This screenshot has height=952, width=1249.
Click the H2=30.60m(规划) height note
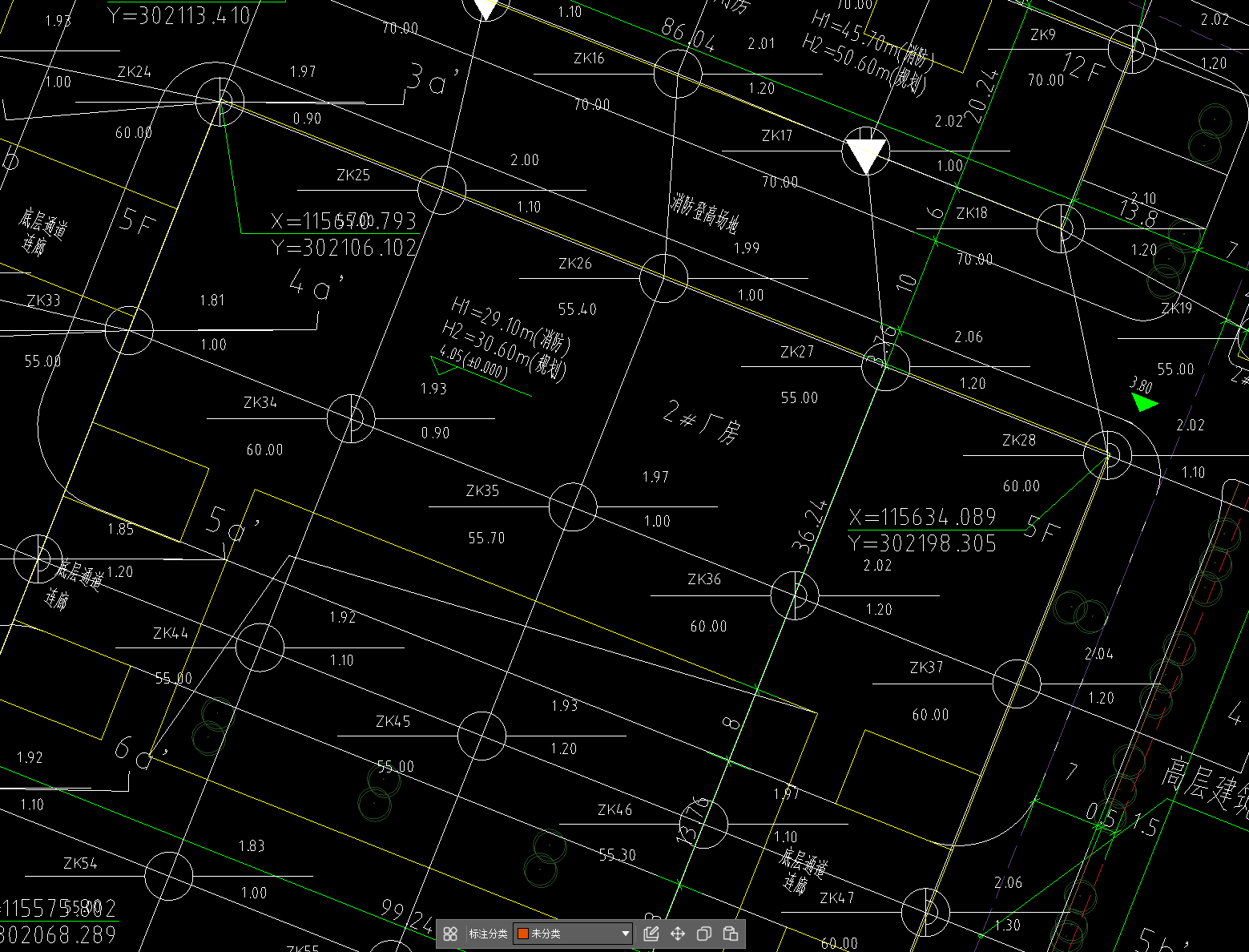pos(505,350)
